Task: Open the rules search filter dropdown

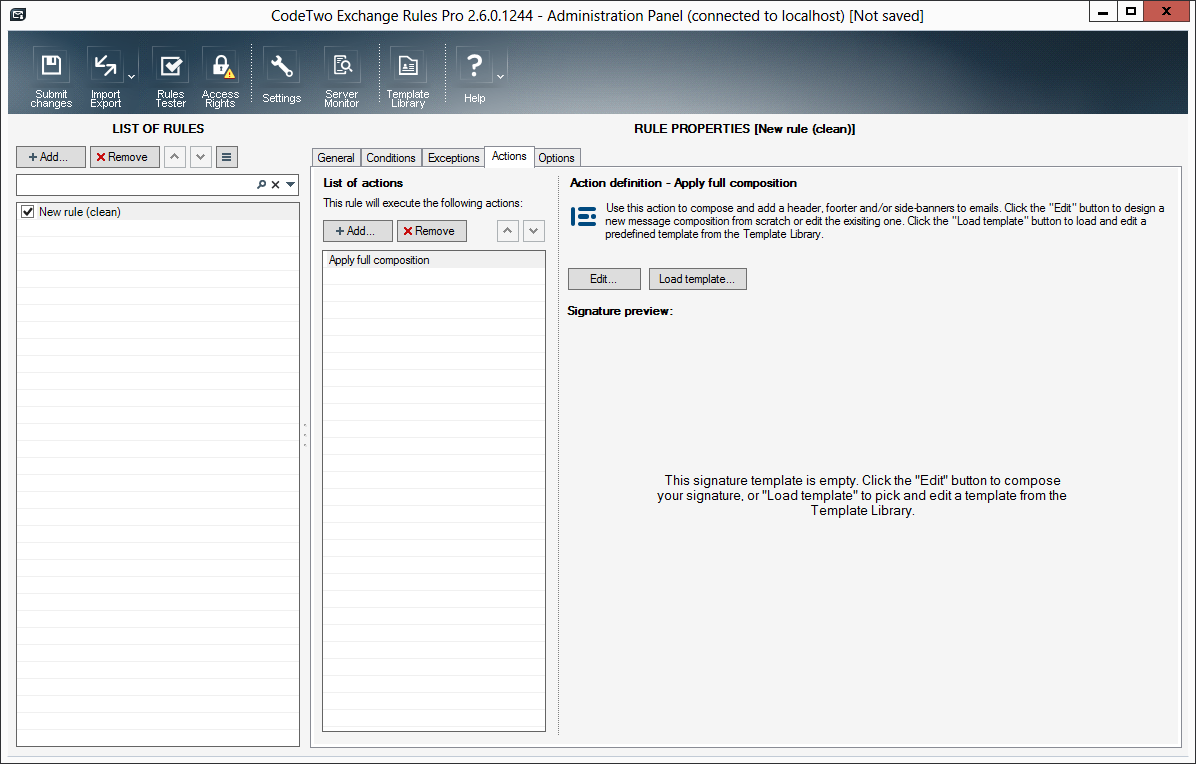Action: 290,185
